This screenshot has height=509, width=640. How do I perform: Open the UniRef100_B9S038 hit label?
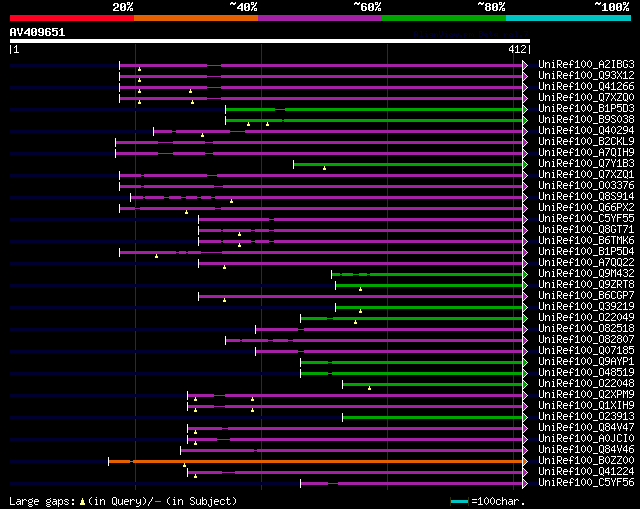tap(586, 120)
